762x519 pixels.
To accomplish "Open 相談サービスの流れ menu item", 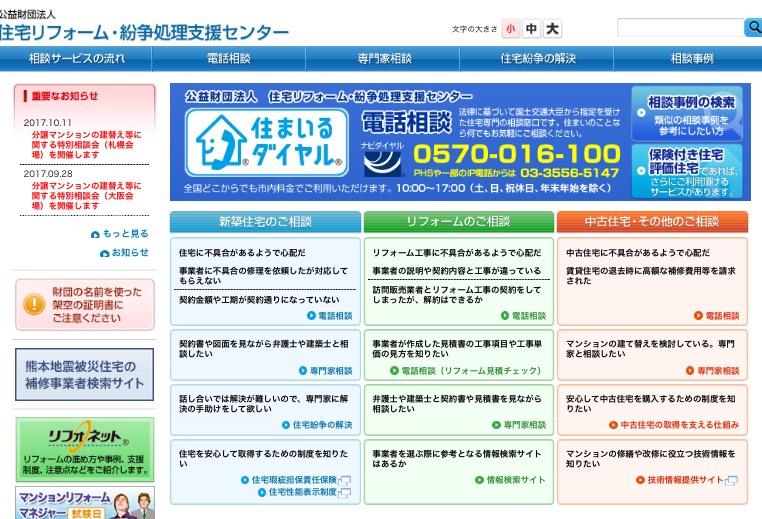I will click(77, 59).
